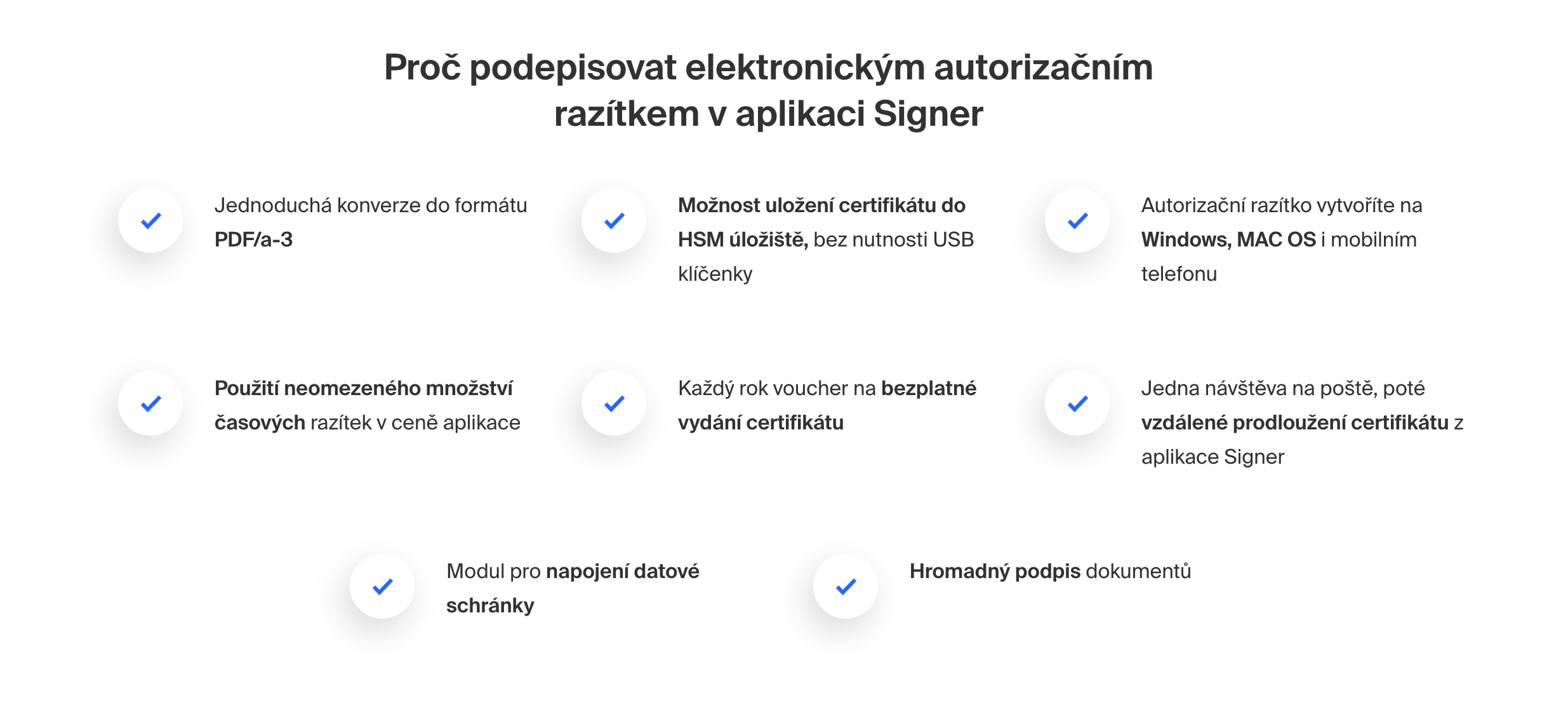Click the checkmark next to napojení datové schránky

[382, 586]
